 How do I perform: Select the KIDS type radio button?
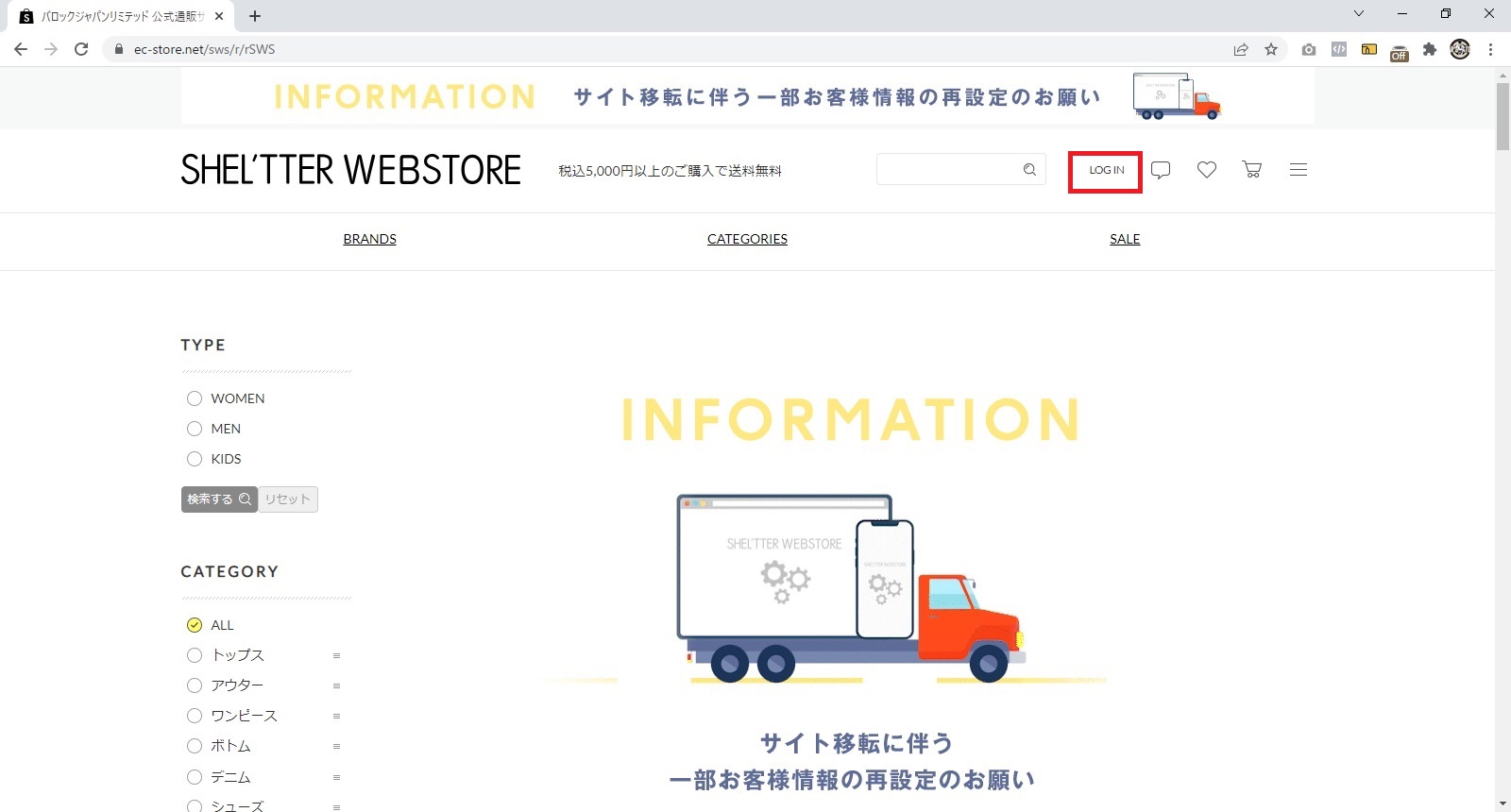pyautogui.click(x=195, y=459)
